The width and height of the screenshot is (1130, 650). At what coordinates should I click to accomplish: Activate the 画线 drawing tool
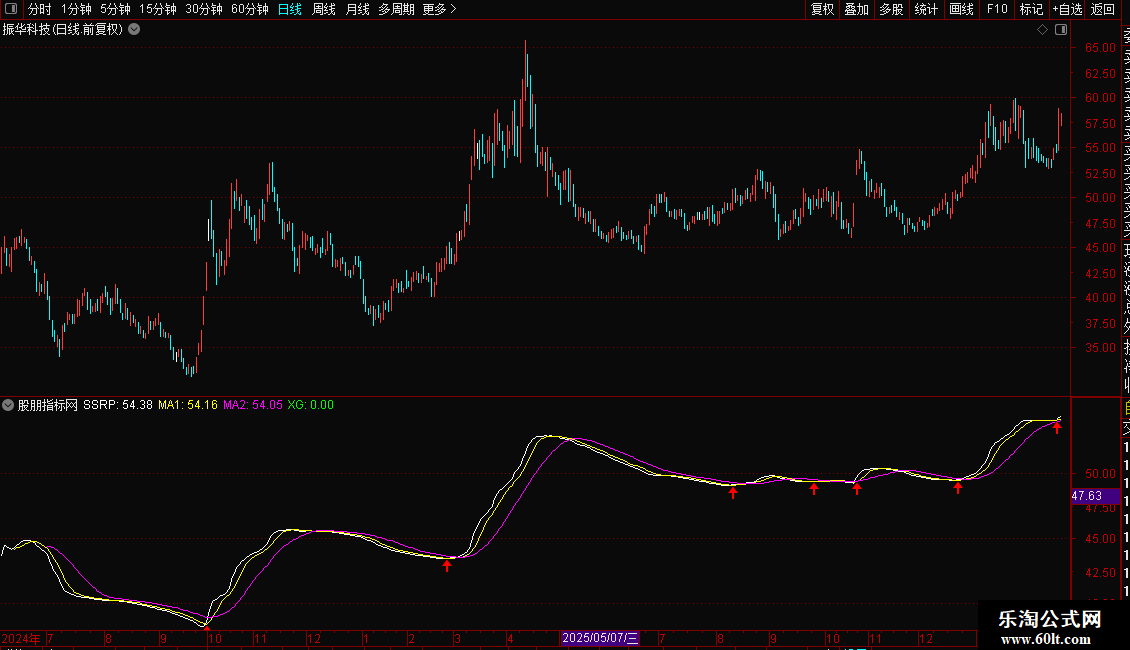click(961, 9)
